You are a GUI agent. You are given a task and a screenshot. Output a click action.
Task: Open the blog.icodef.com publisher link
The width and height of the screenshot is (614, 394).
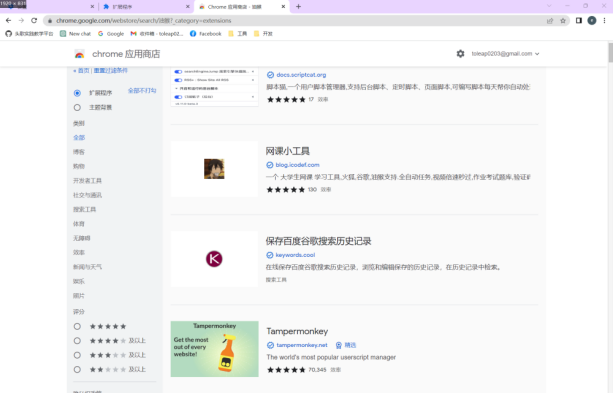pos(297,165)
